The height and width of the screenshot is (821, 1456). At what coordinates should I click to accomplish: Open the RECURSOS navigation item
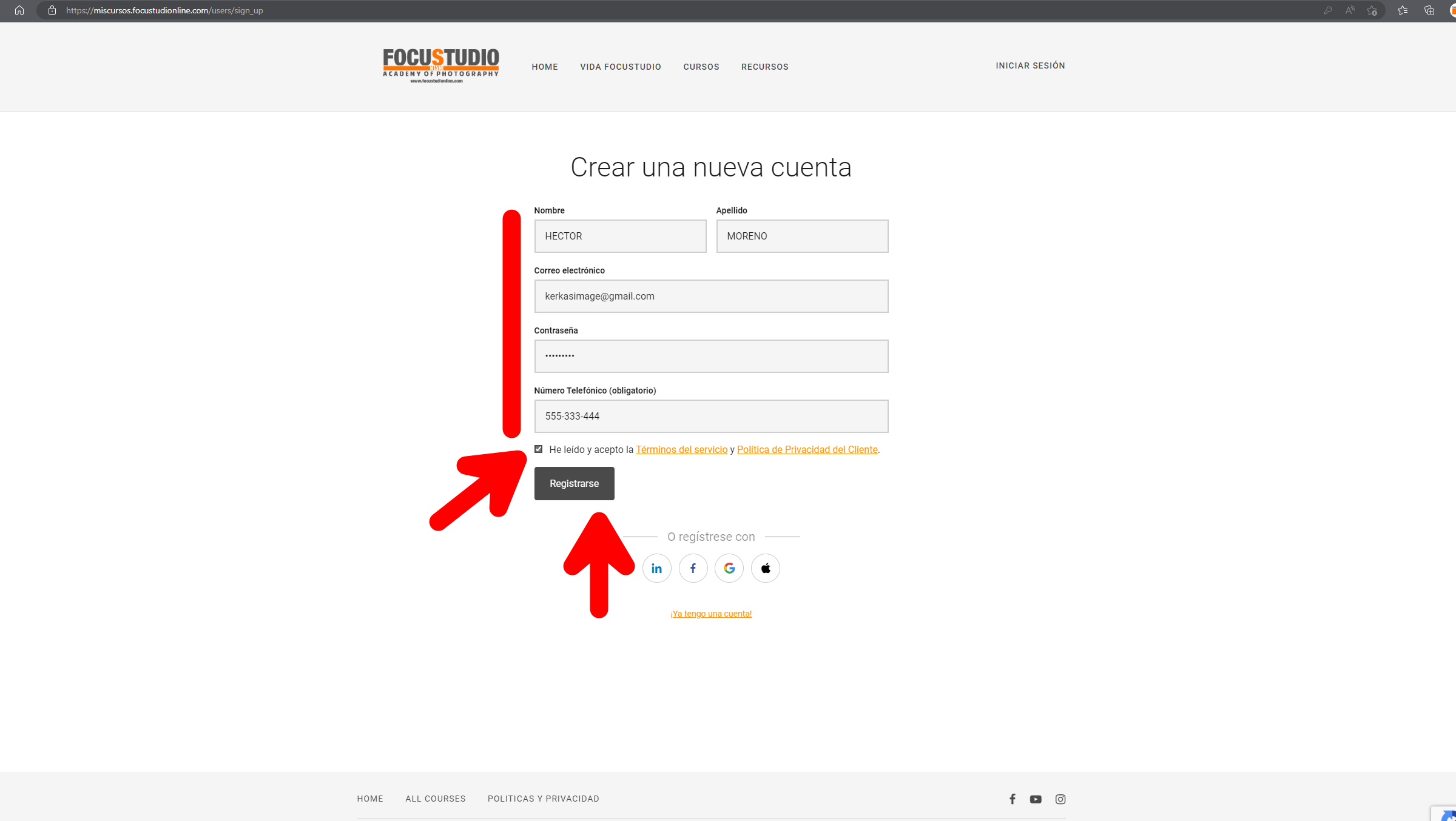765,67
